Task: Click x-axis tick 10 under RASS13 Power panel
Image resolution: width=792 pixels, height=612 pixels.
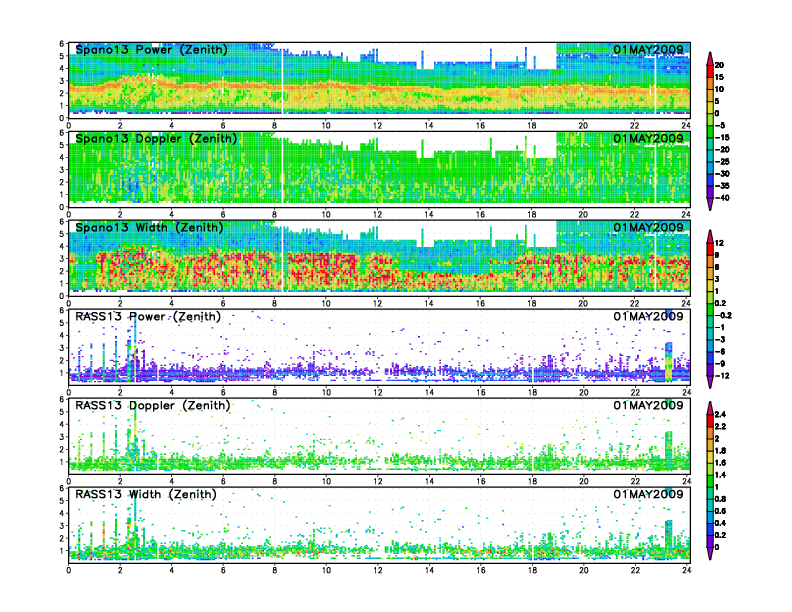Action: pyautogui.click(x=326, y=392)
